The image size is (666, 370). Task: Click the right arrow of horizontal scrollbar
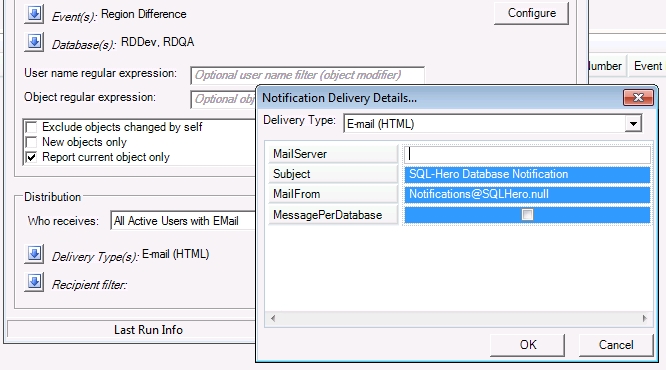(645, 318)
